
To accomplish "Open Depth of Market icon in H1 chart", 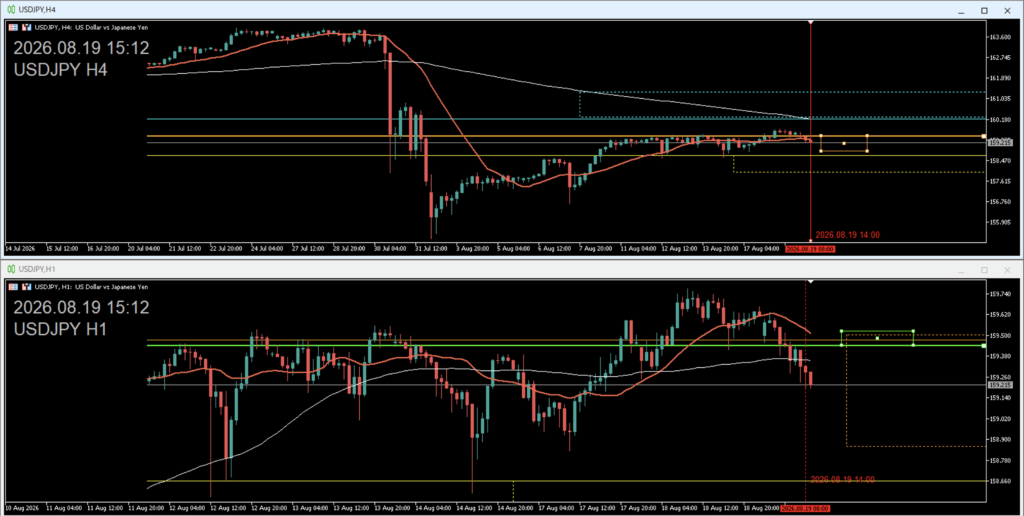I will [x=13, y=287].
